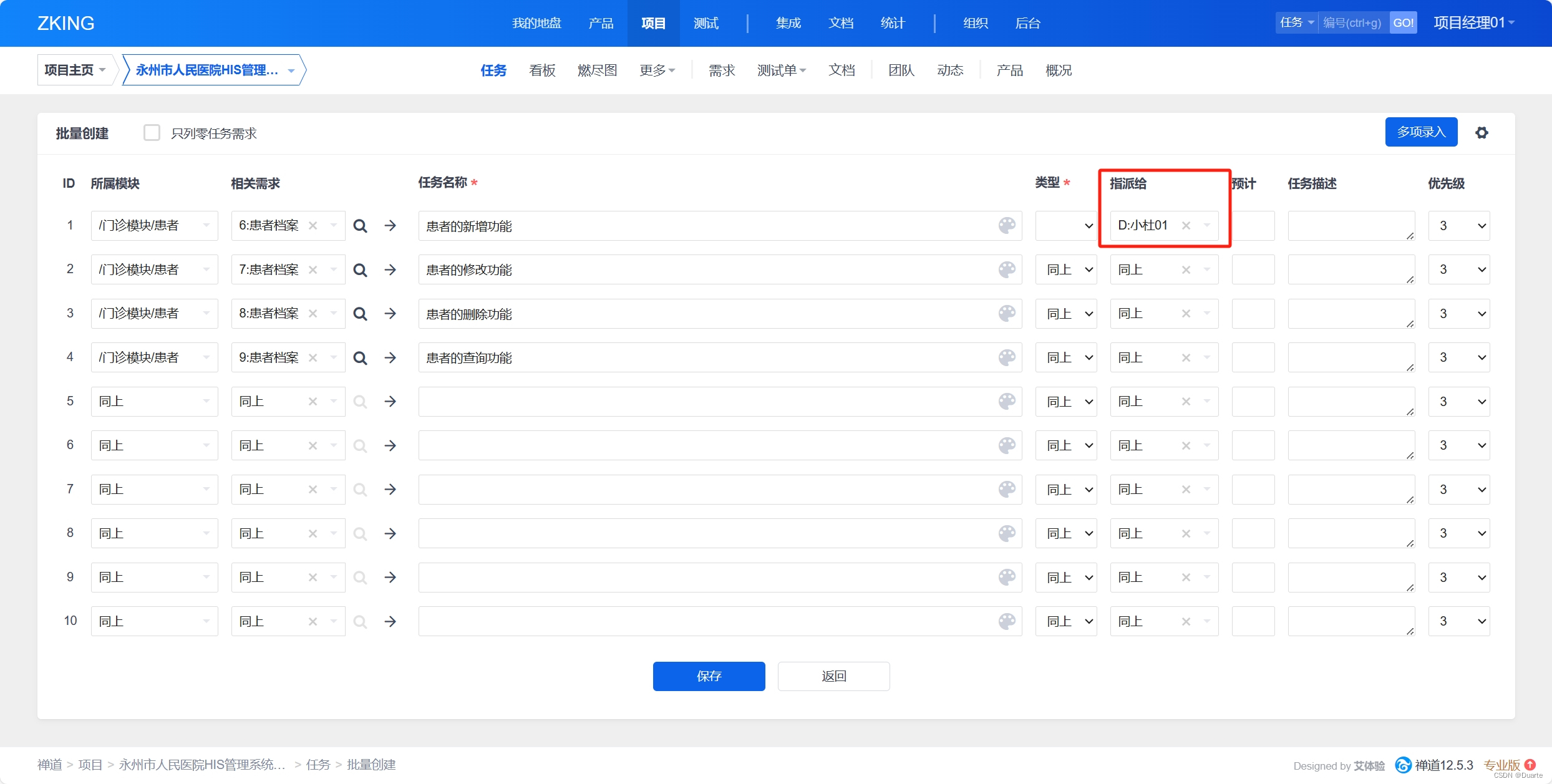Click the copy arrow icon in row 2
The height and width of the screenshot is (784, 1552).
tap(390, 269)
